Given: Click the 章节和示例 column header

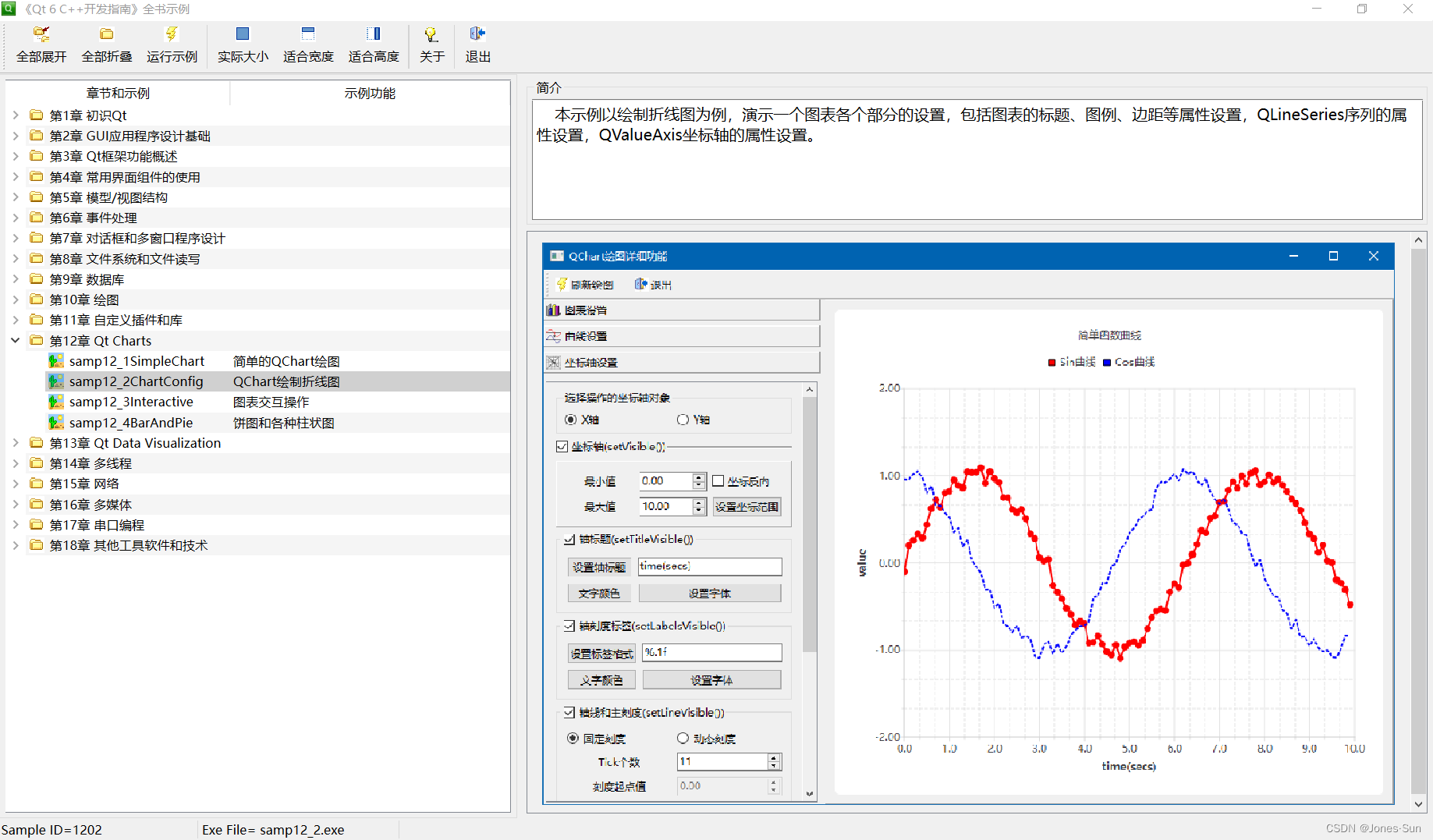Looking at the screenshot, I should [x=118, y=93].
